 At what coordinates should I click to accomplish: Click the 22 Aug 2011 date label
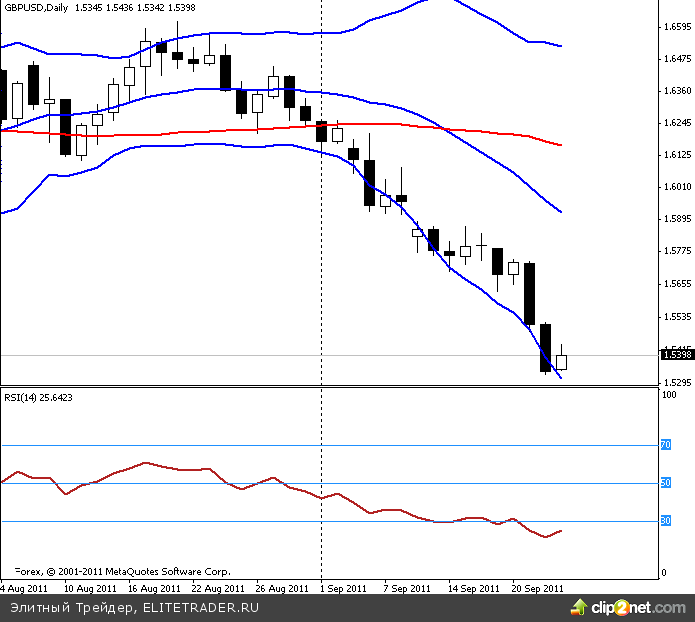[x=219, y=588]
